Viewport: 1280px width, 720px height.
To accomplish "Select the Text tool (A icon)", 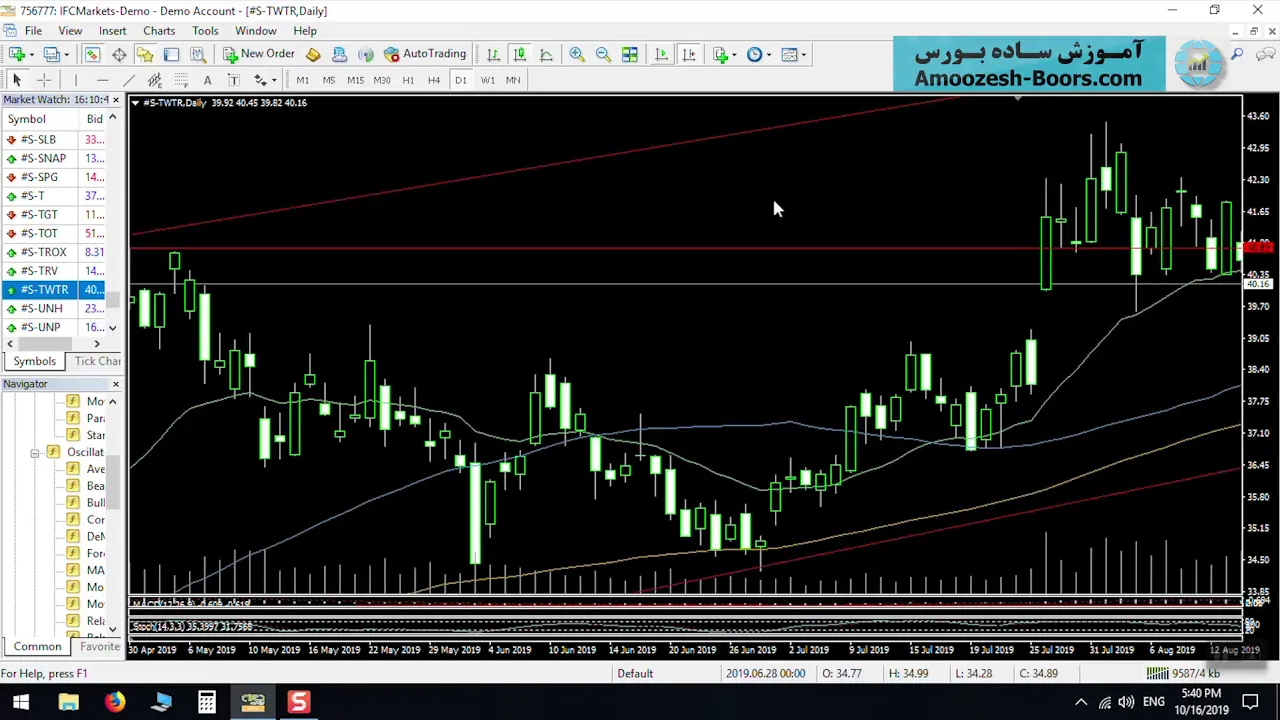I will tap(207, 80).
